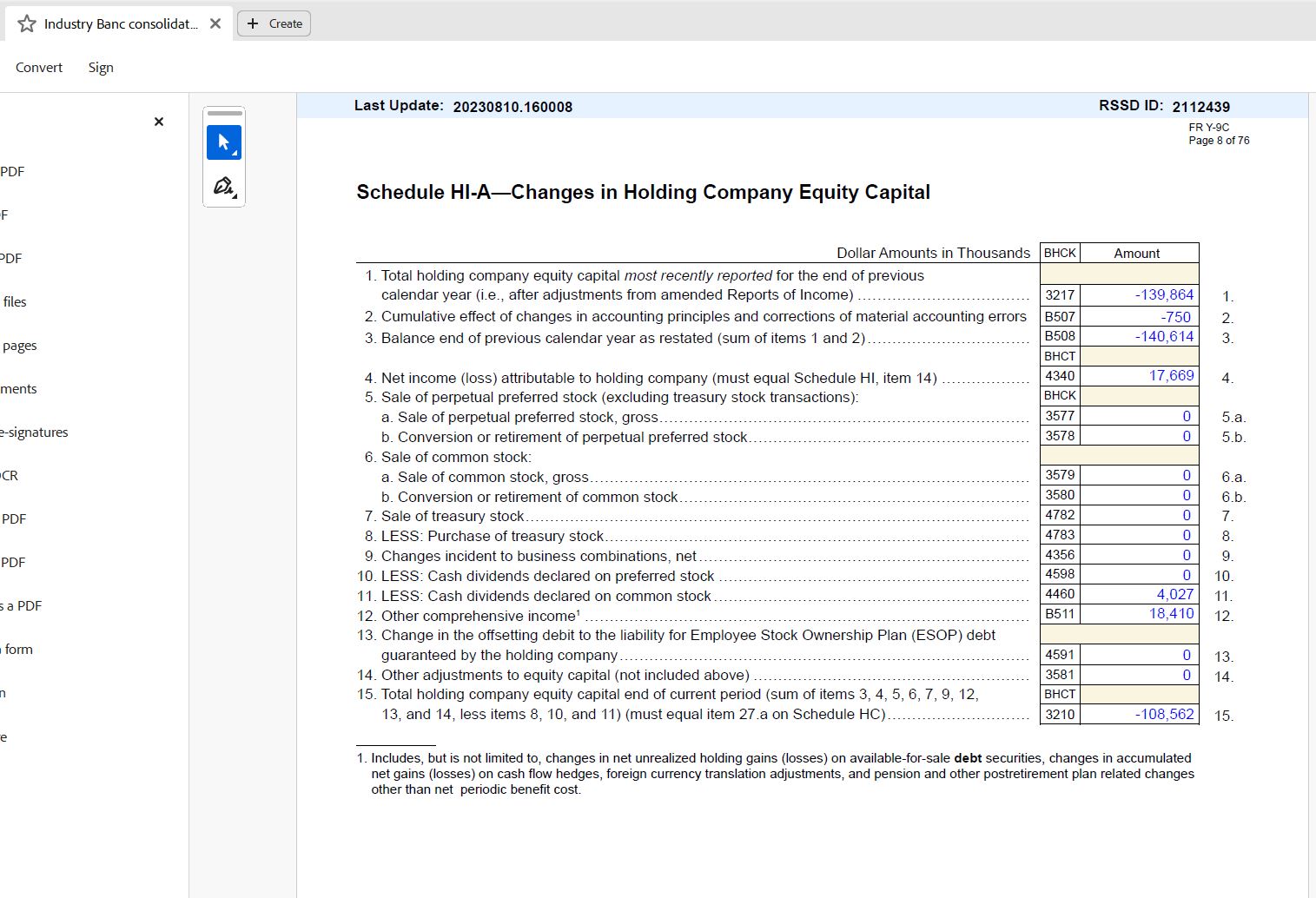The height and width of the screenshot is (898, 1316).
Task: Click amount field -139,864 for item 1
Action: tap(1140, 294)
